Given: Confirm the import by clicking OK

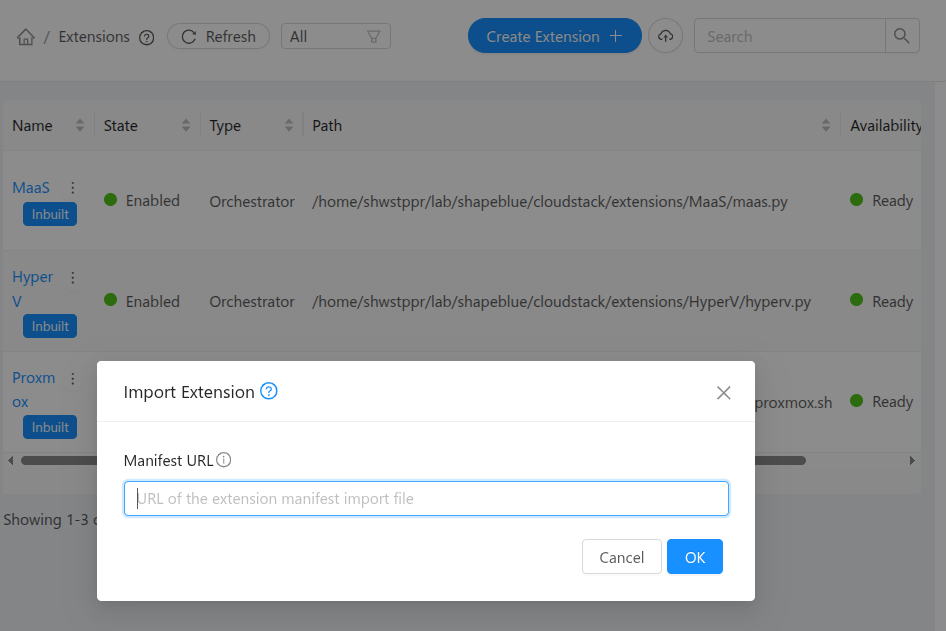Looking at the screenshot, I should 694,557.
